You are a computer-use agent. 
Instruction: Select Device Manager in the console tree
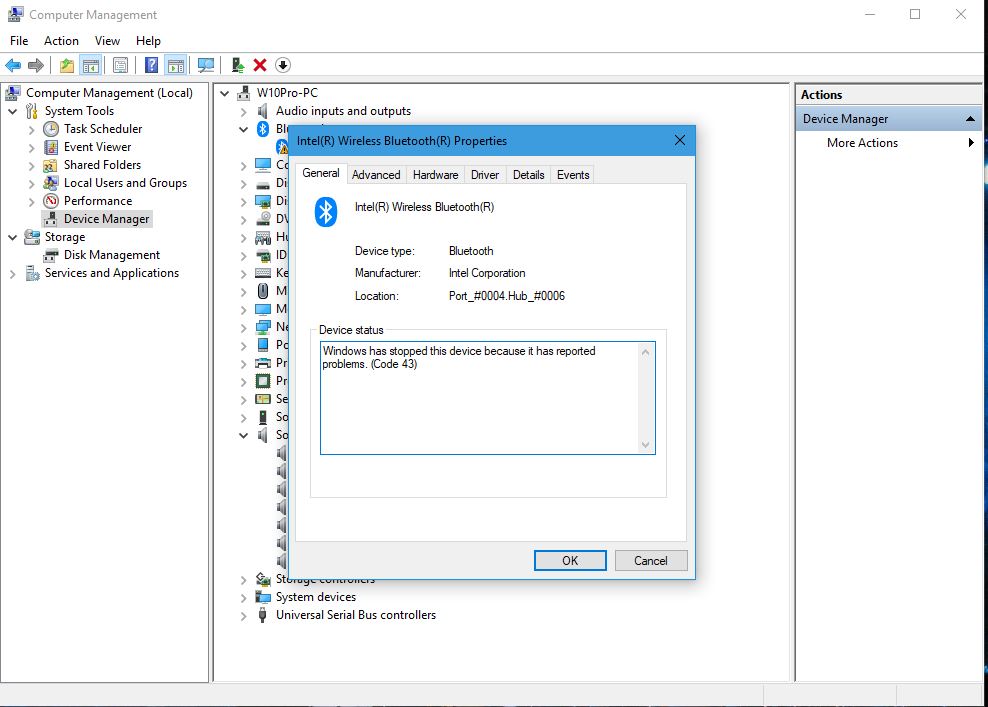[x=106, y=219]
